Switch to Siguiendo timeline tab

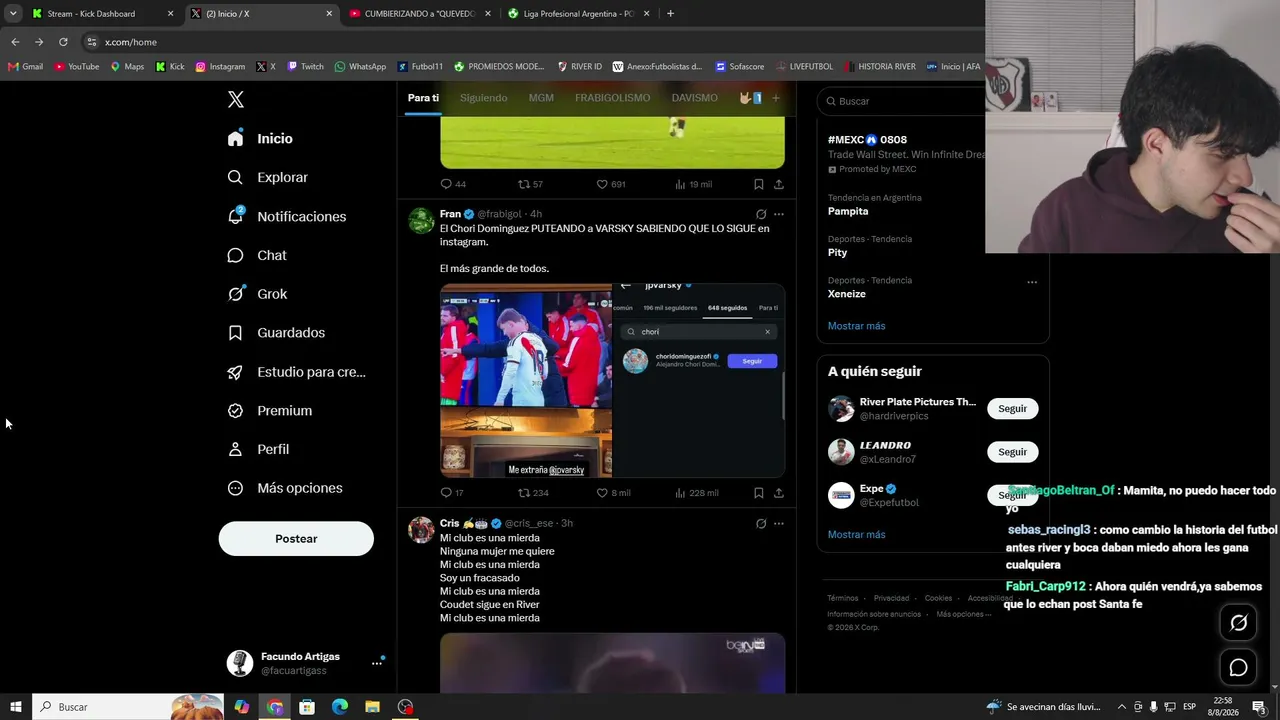coord(483,98)
